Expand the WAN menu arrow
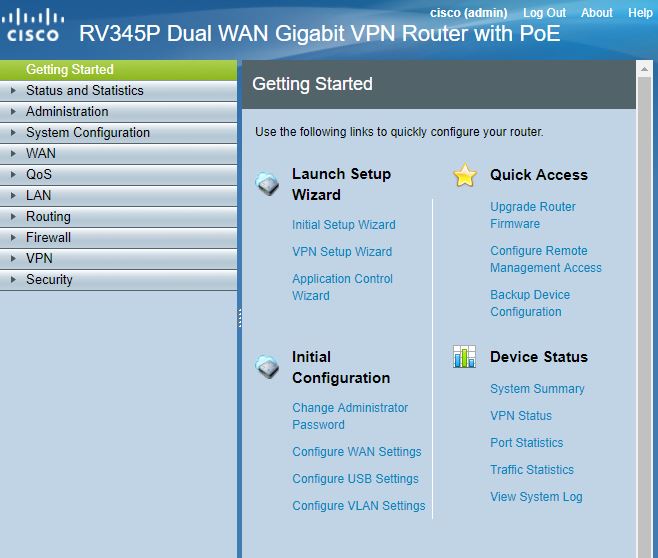This screenshot has height=558, width=658. (13, 153)
